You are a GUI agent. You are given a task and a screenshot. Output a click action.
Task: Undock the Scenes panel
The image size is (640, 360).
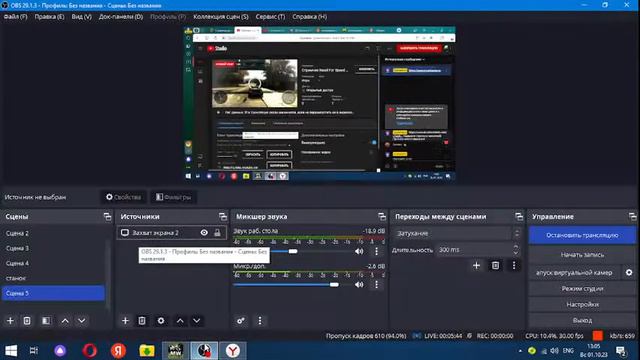pyautogui.click(x=107, y=217)
